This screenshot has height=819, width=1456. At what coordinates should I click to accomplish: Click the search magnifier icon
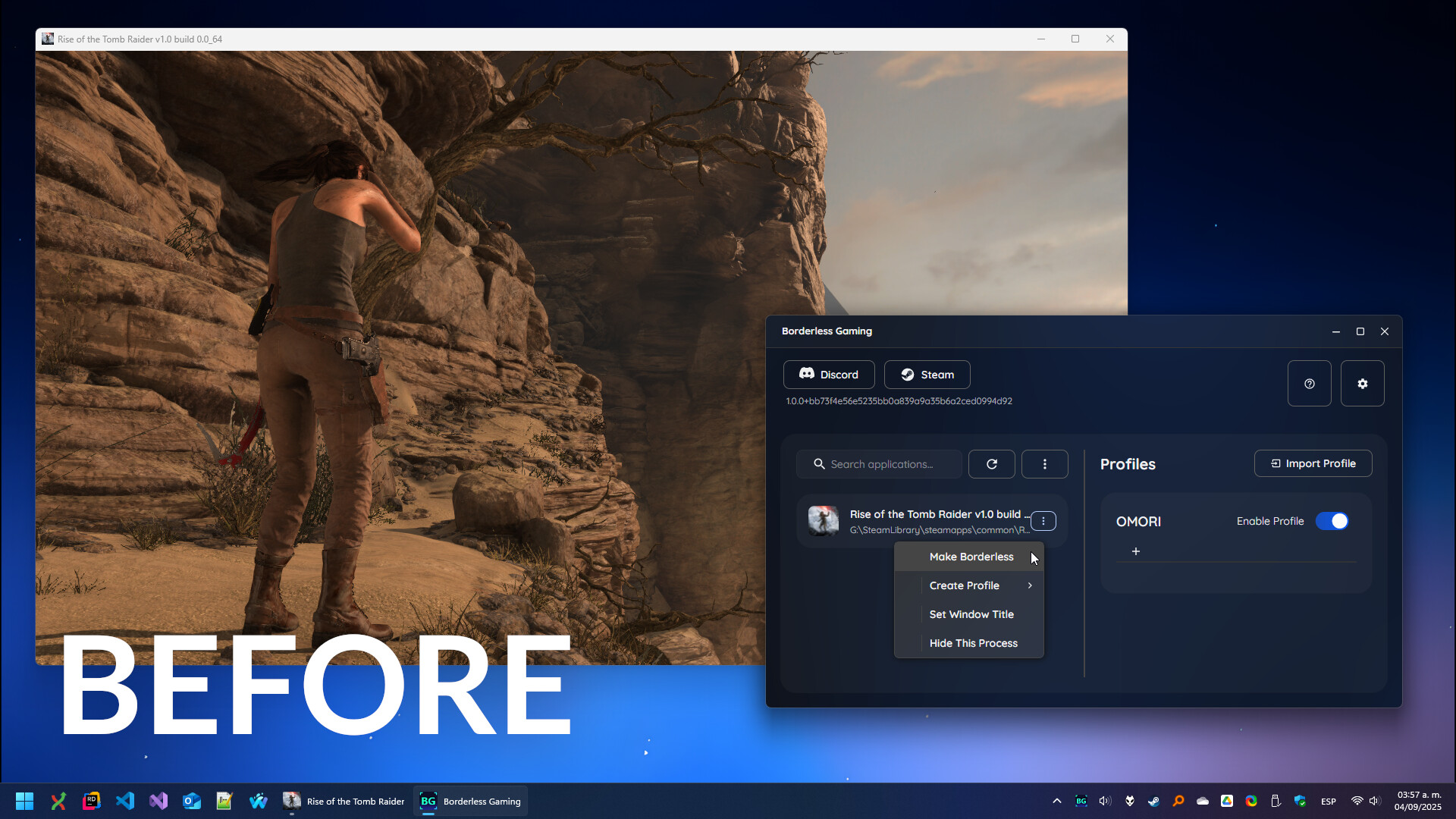[x=819, y=463]
